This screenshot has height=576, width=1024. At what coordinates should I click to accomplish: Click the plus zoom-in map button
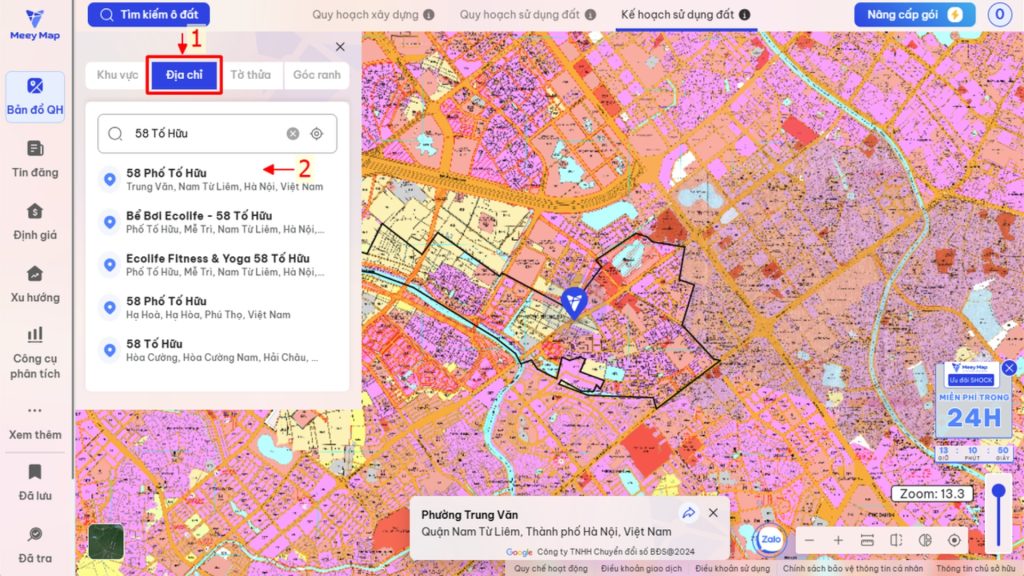coord(838,540)
